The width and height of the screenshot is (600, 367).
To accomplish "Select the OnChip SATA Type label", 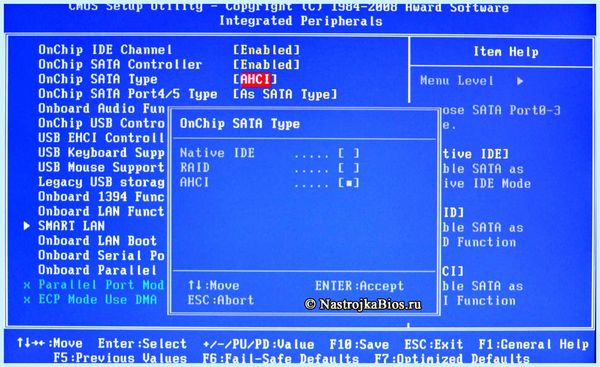I will tap(98, 79).
